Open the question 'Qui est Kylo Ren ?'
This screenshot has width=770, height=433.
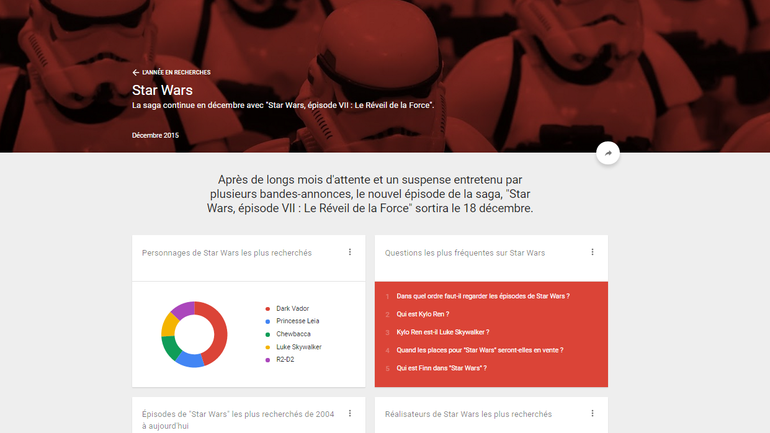point(423,314)
